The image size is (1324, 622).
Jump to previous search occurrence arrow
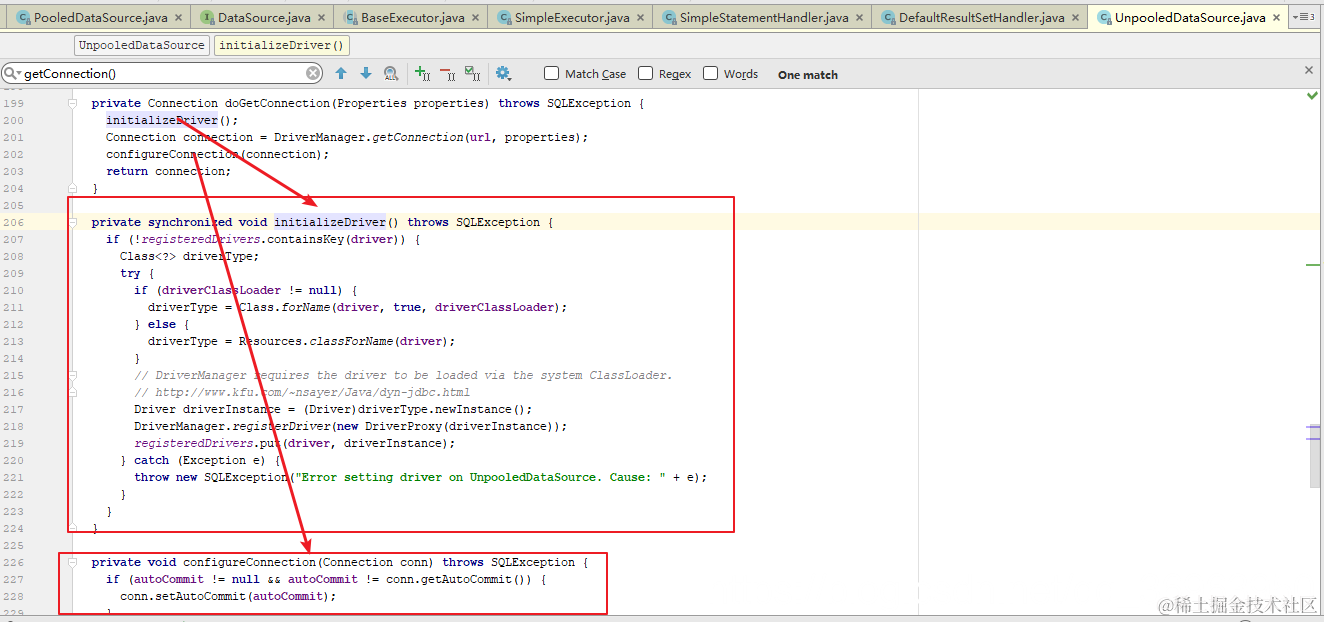(341, 73)
